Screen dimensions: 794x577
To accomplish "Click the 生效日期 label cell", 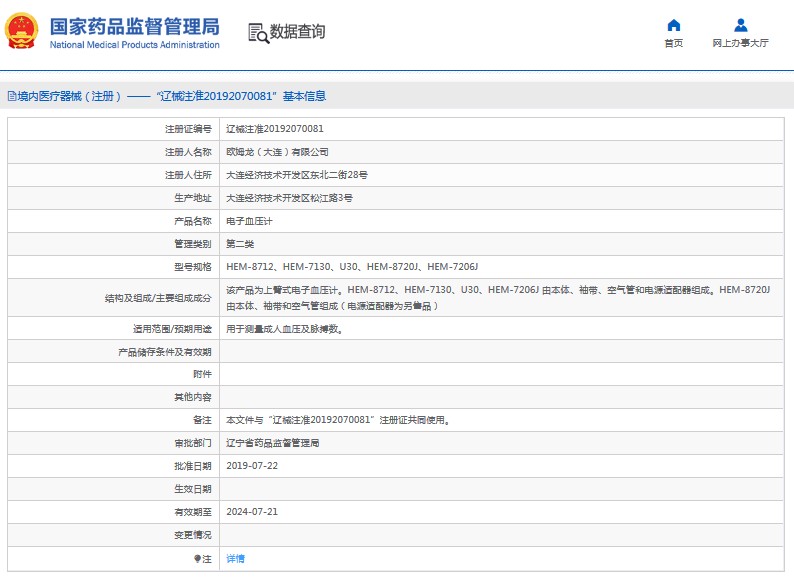I will point(113,489).
